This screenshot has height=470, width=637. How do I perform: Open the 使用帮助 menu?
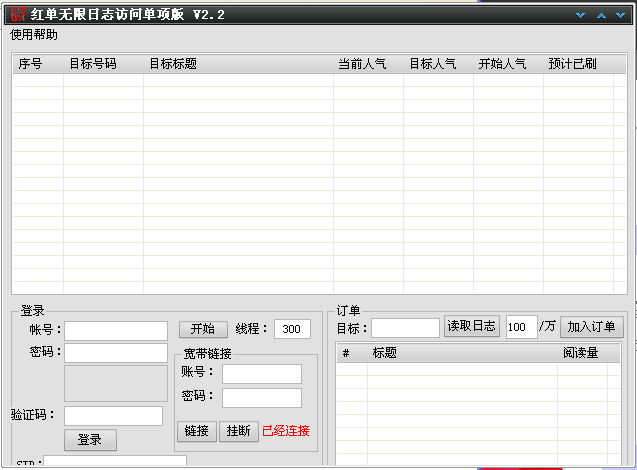[x=34, y=35]
